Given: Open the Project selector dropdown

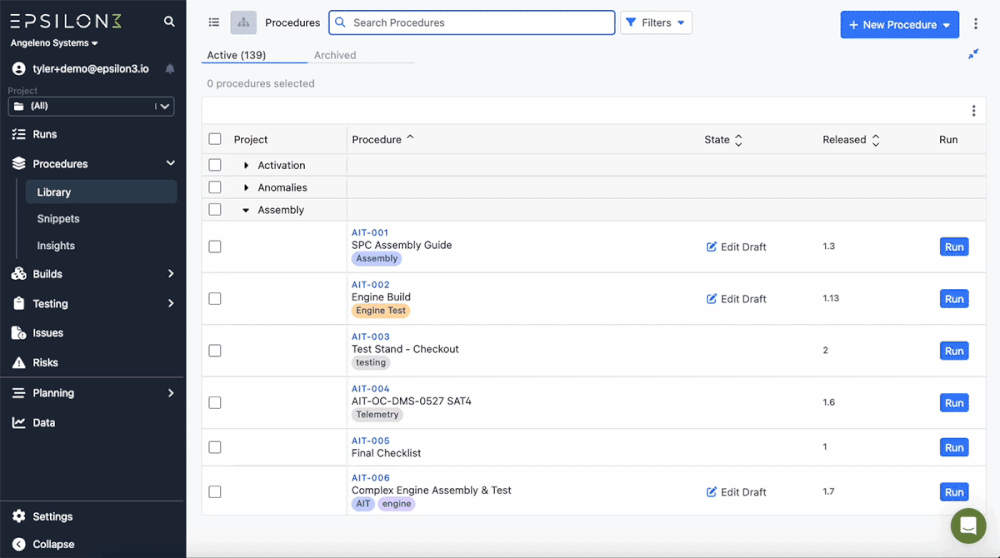Looking at the screenshot, I should [x=91, y=106].
